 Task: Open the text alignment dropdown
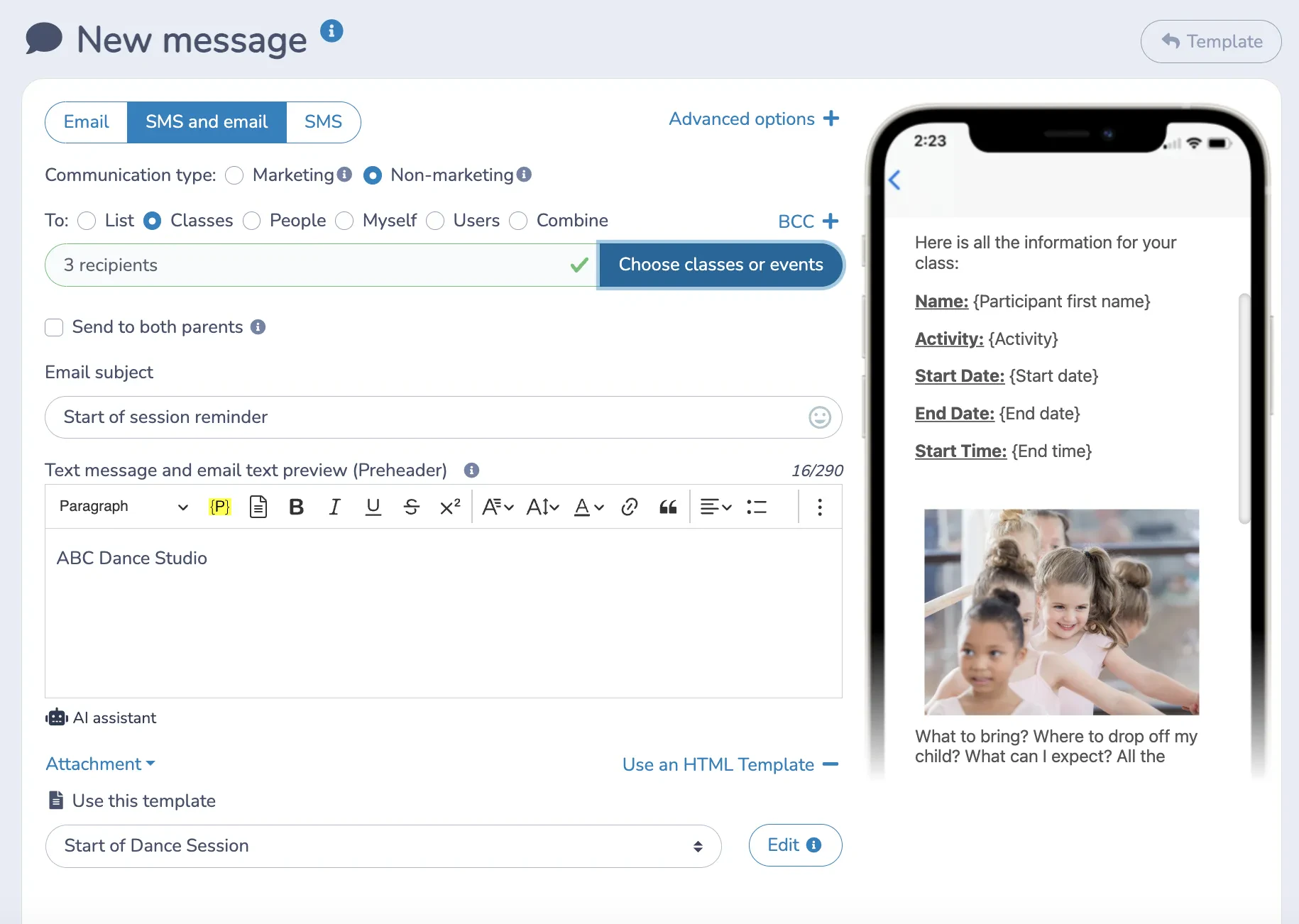coord(716,507)
